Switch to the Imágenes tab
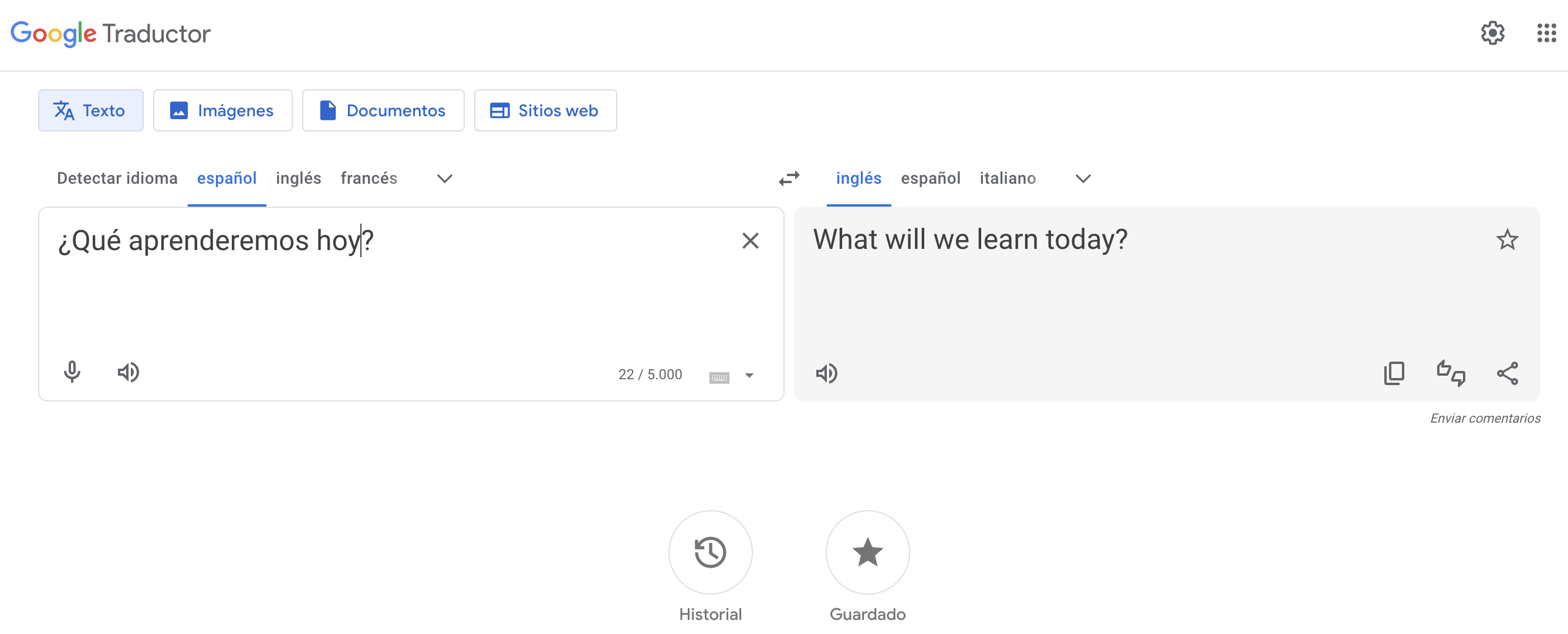This screenshot has height=634, width=1568. [223, 110]
